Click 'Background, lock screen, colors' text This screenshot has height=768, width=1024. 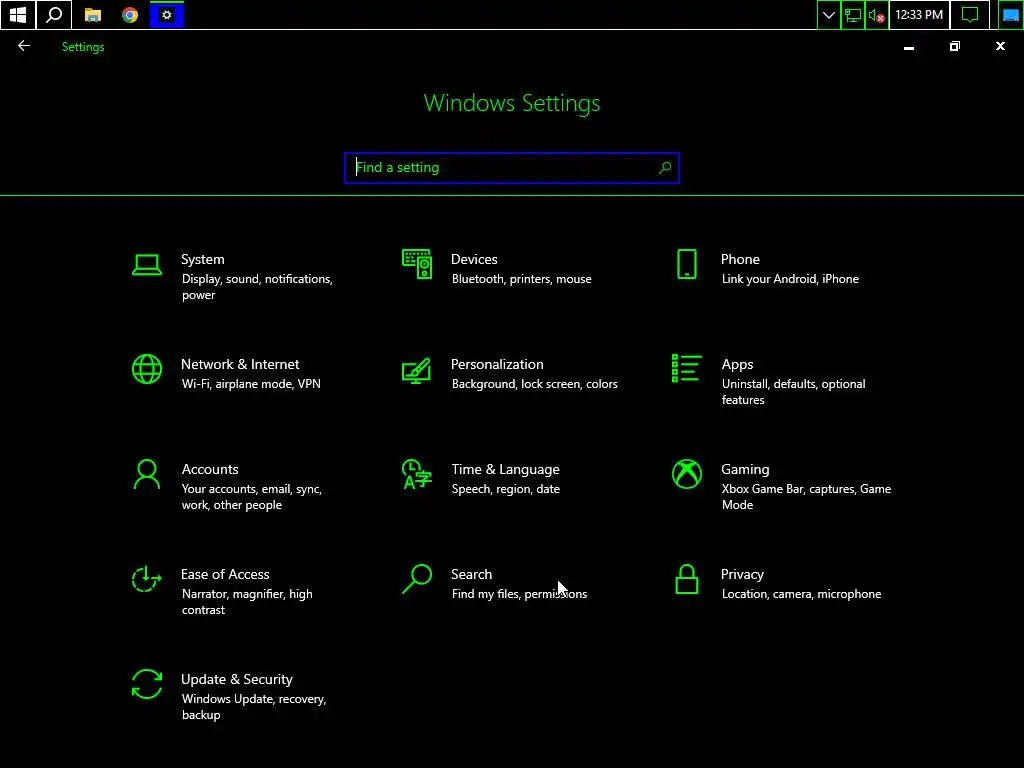(x=534, y=384)
